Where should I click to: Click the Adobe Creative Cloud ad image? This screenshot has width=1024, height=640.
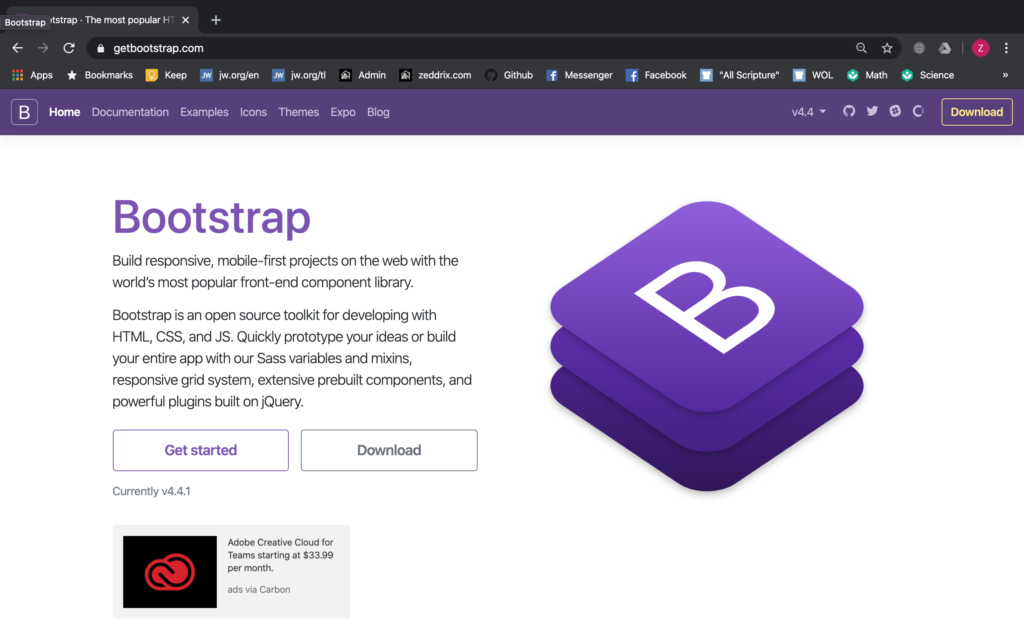click(x=170, y=572)
